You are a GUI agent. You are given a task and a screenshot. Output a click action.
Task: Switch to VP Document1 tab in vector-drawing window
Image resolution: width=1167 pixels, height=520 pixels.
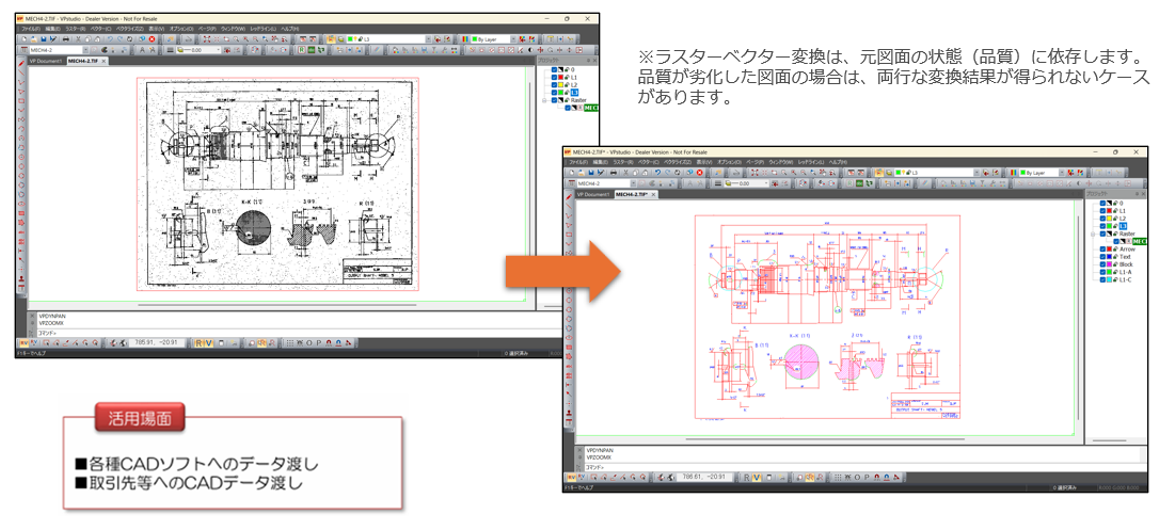click(593, 193)
